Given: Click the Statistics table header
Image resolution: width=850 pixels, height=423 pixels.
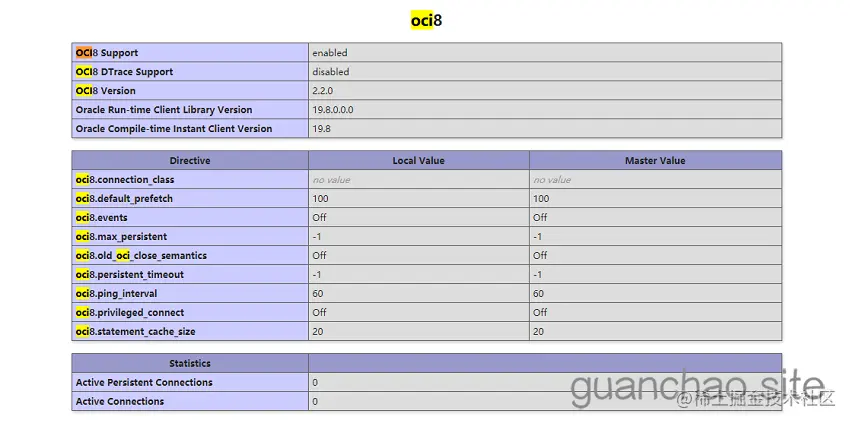Looking at the screenshot, I should click(190, 363).
